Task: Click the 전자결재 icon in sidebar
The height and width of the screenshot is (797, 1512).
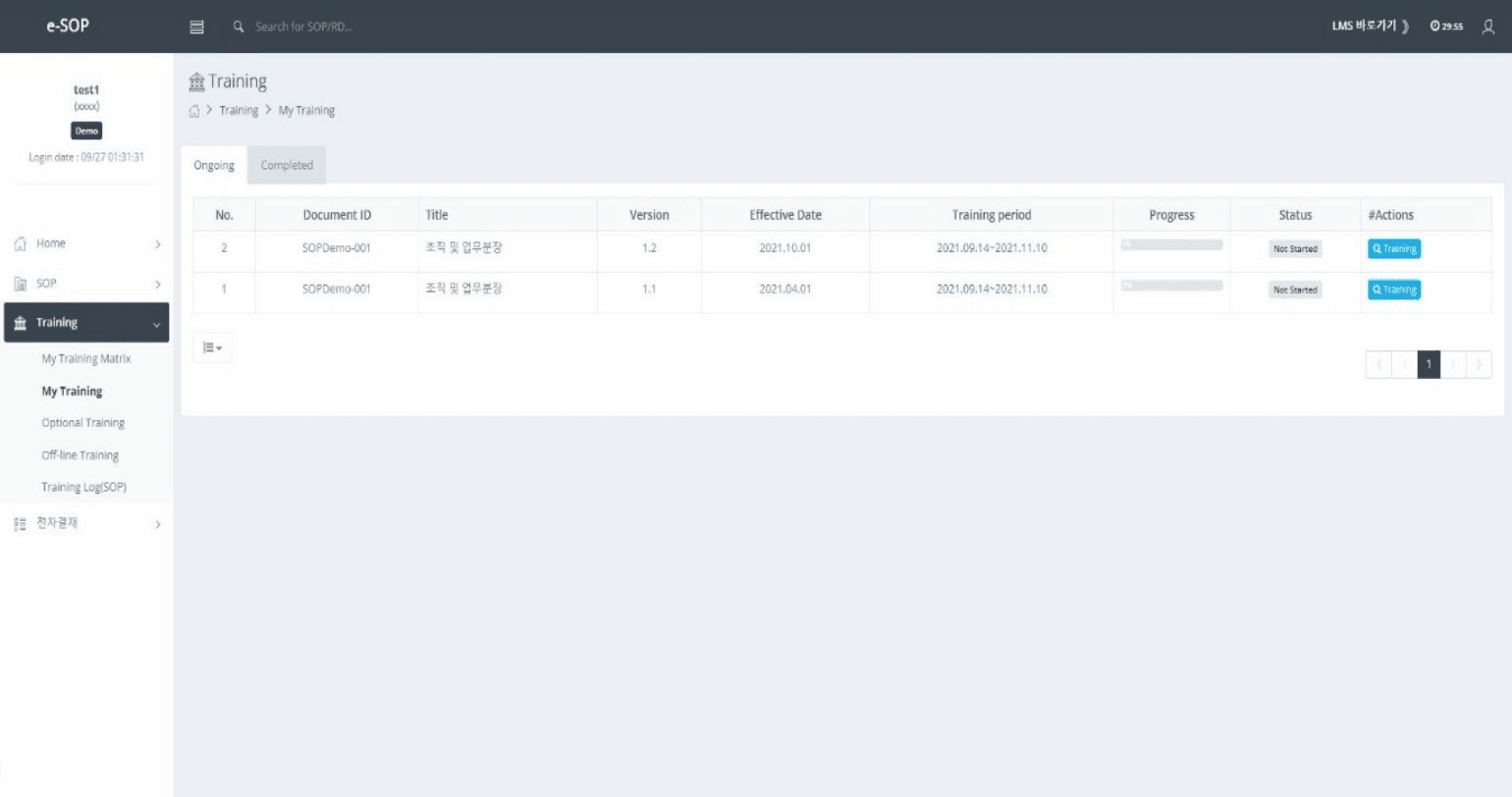Action: click(x=21, y=524)
